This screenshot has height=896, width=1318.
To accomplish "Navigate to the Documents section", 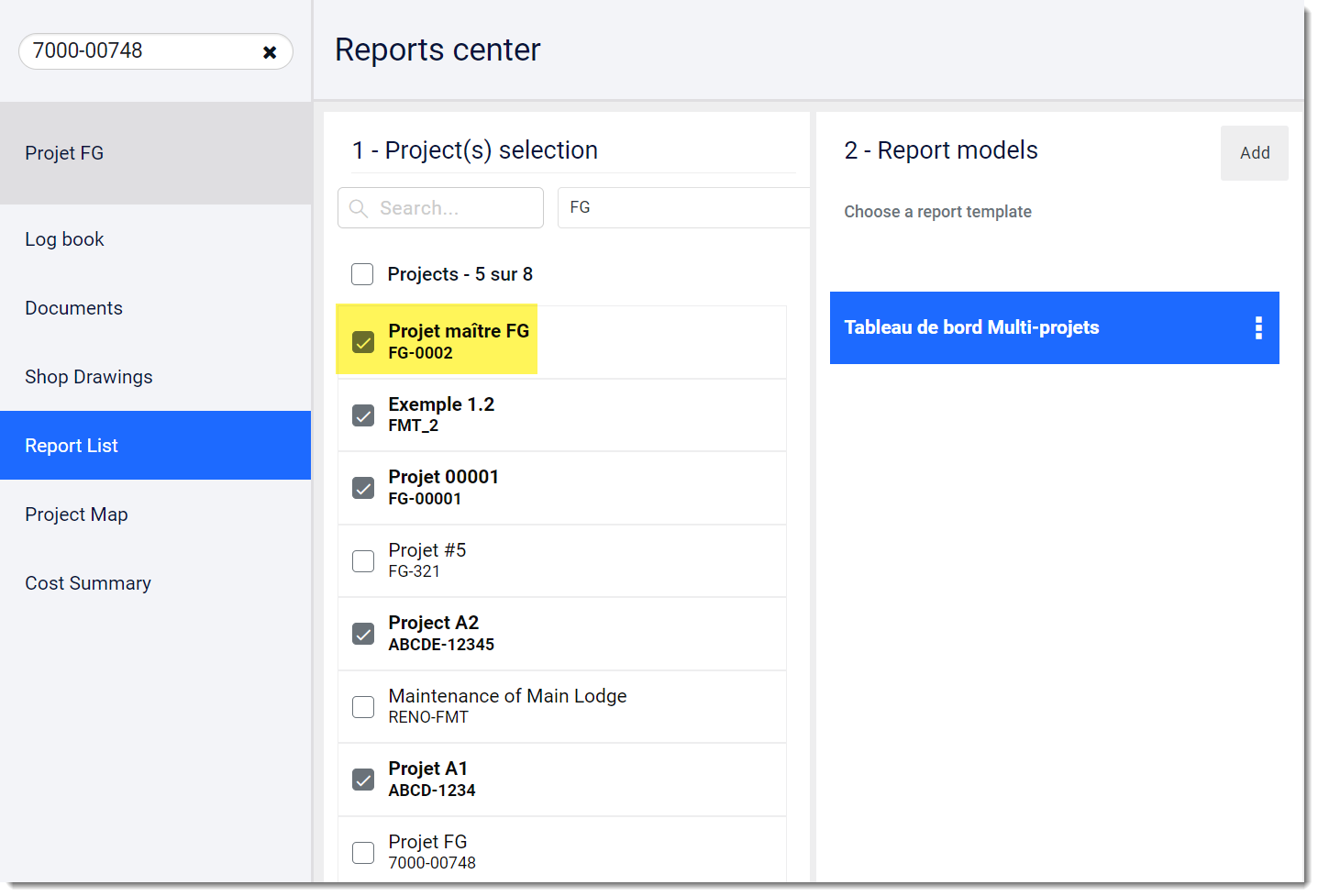I will pos(73,307).
